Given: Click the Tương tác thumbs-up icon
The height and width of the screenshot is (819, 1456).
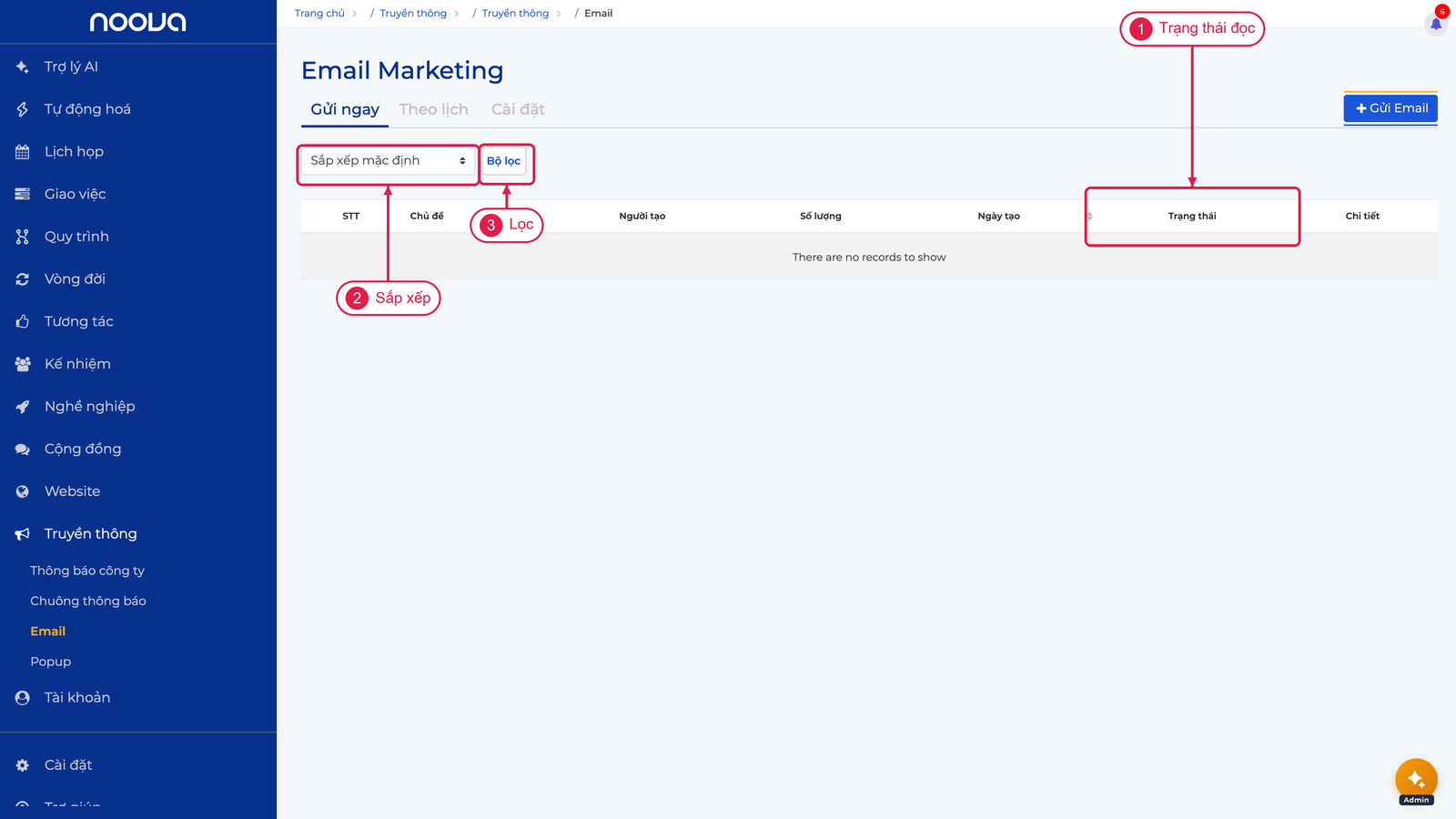Looking at the screenshot, I should coord(23,321).
